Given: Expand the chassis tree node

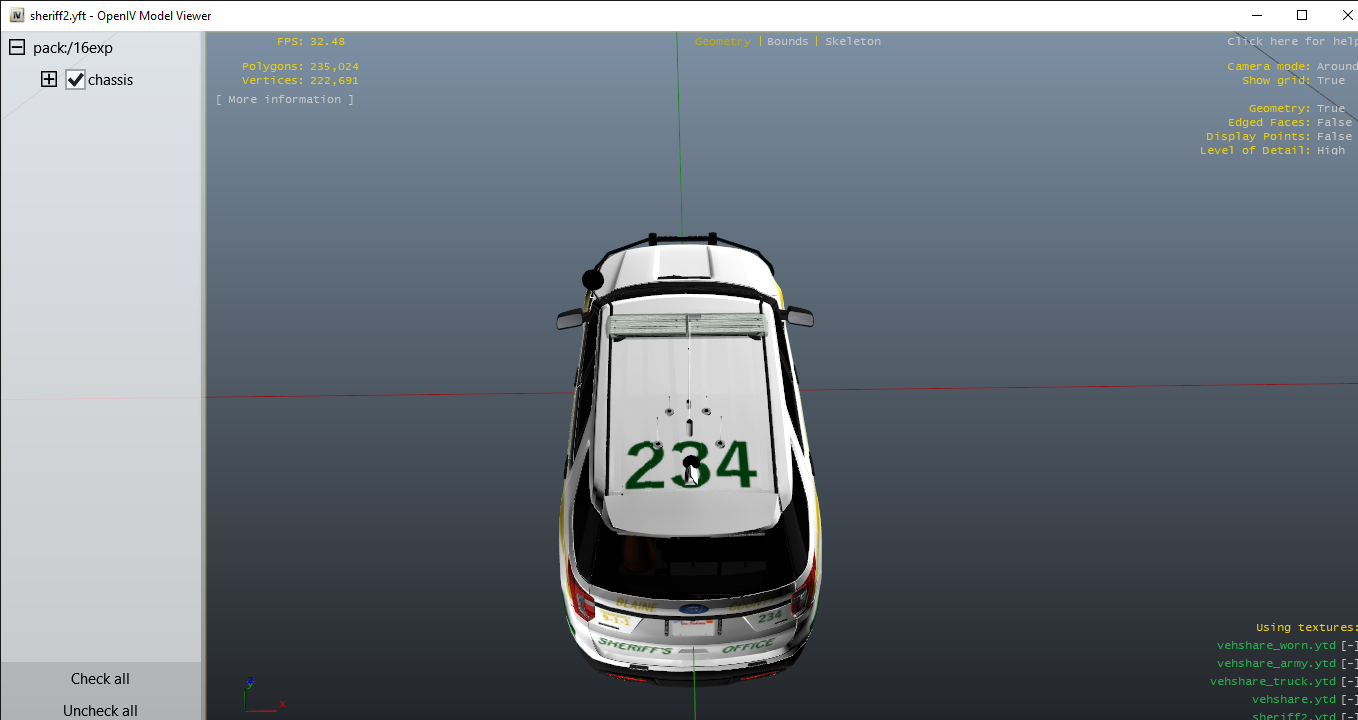Looking at the screenshot, I should tap(49, 80).
